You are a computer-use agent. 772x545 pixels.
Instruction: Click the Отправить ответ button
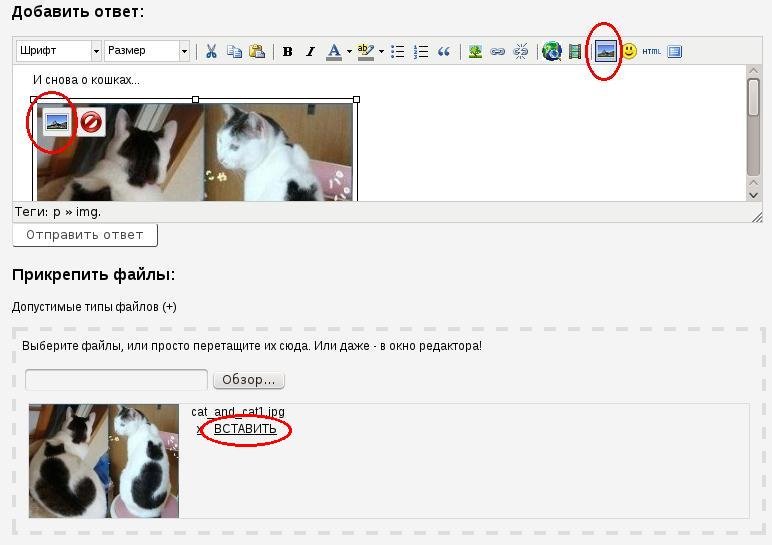coord(85,235)
